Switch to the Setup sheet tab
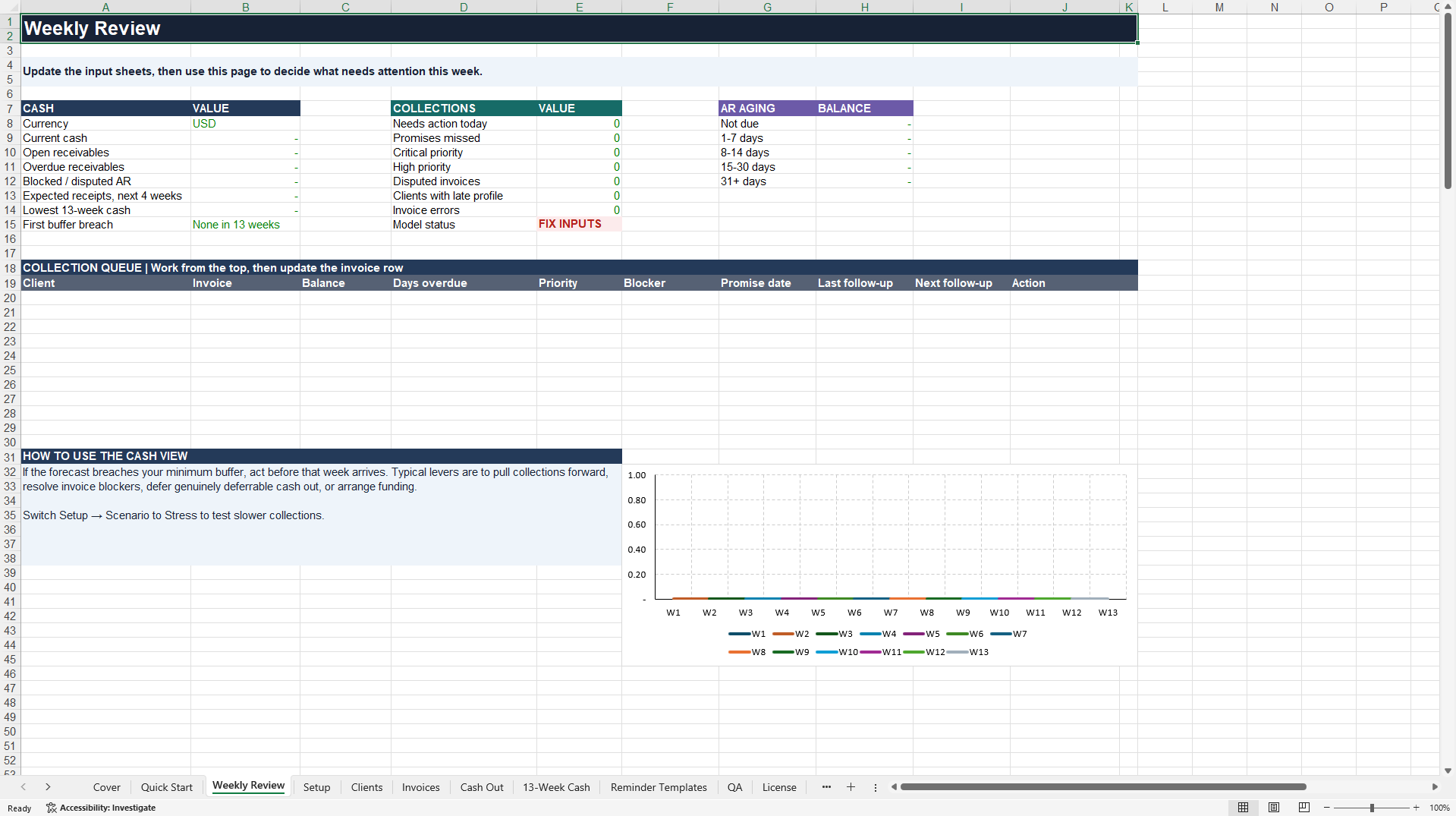The image size is (1456, 816). click(x=316, y=787)
